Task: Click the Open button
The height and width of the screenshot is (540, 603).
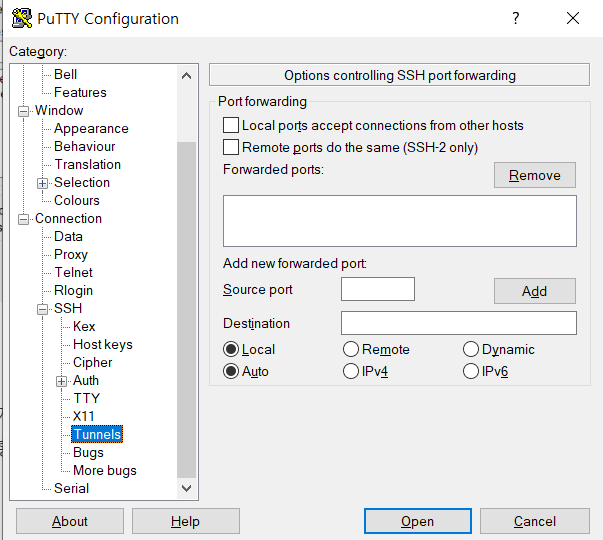Action: tap(418, 521)
